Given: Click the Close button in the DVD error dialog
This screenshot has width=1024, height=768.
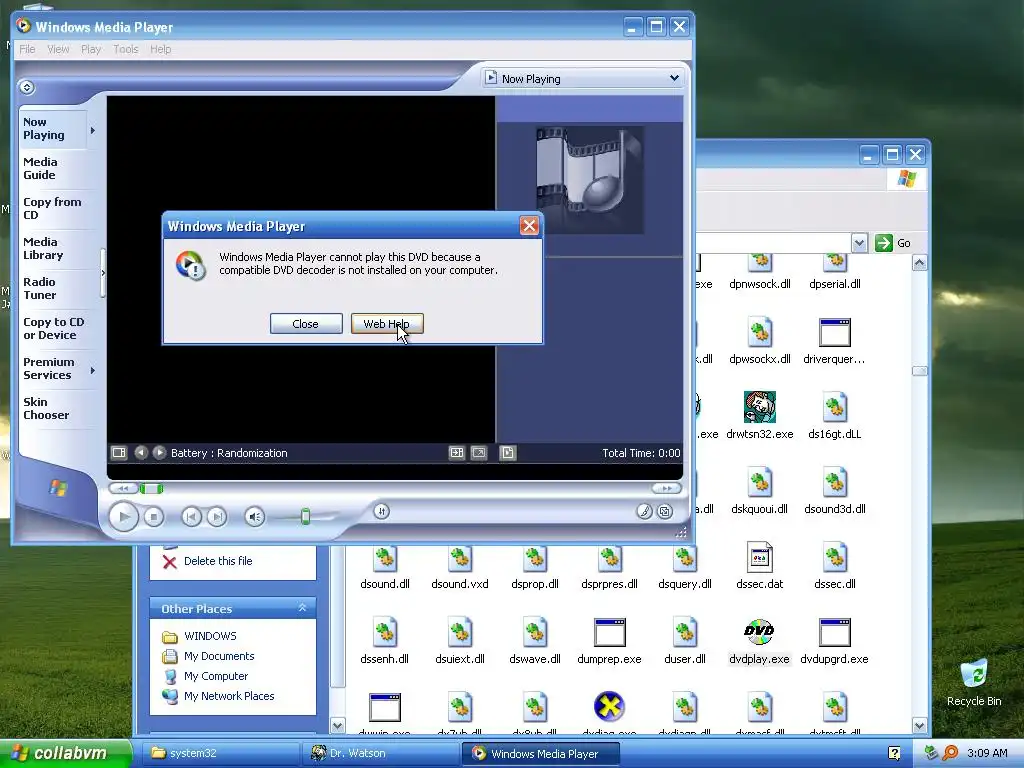Looking at the screenshot, I should (x=306, y=323).
